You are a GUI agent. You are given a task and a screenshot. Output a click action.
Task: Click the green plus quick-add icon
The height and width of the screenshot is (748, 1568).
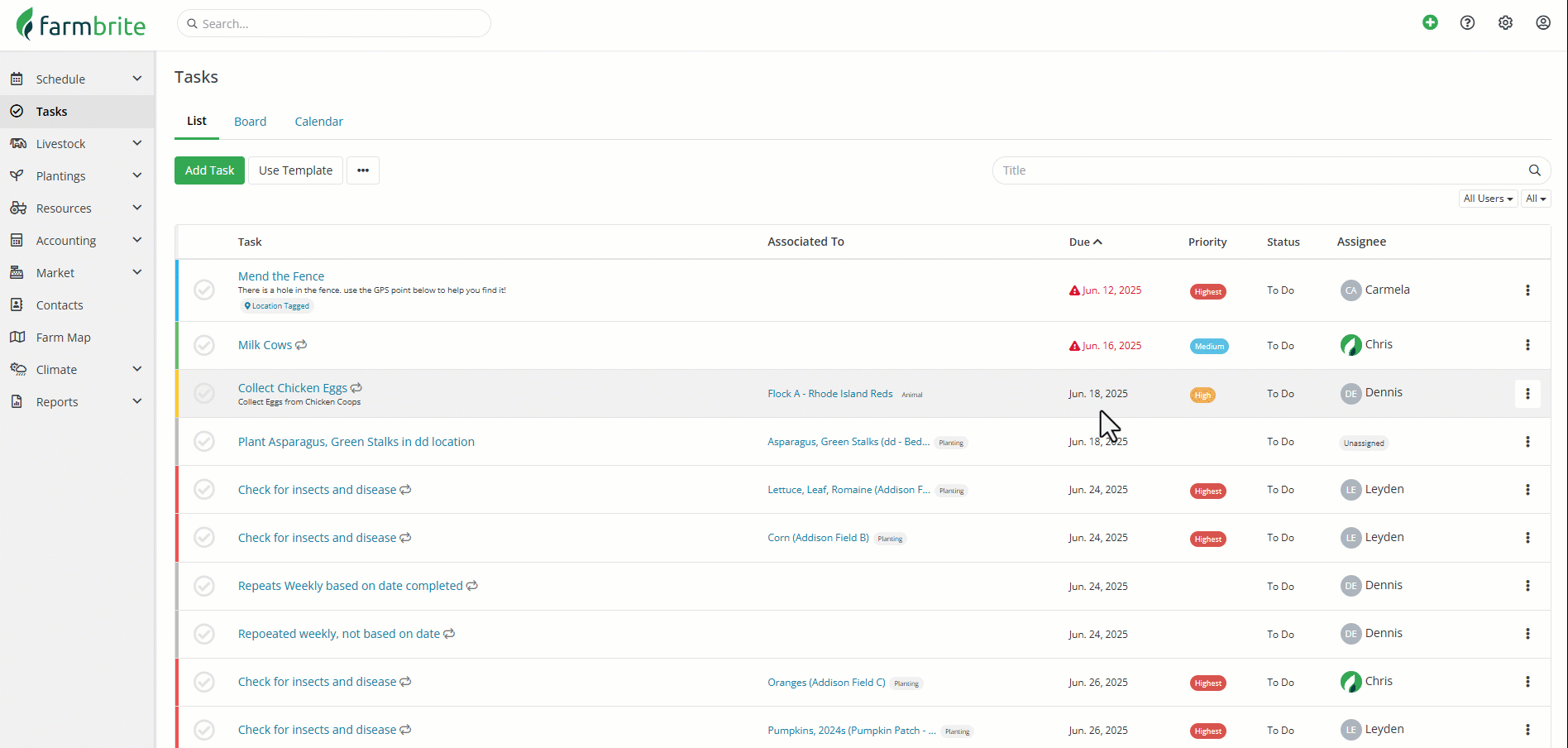[1430, 23]
